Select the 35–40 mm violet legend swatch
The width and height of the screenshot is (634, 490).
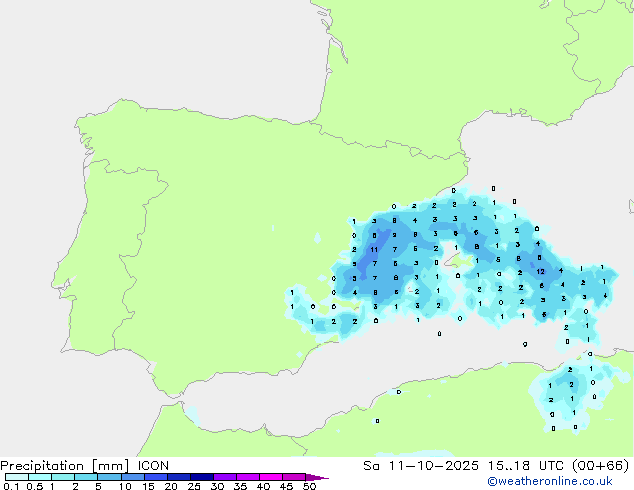point(248,477)
